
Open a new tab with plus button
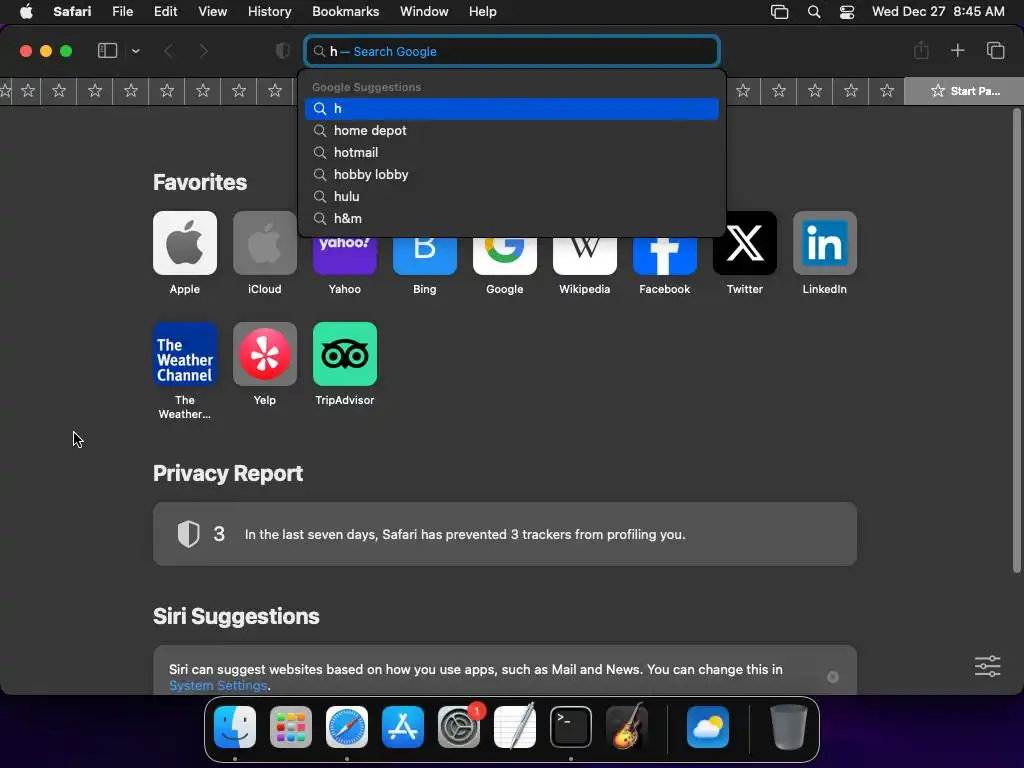coord(957,50)
